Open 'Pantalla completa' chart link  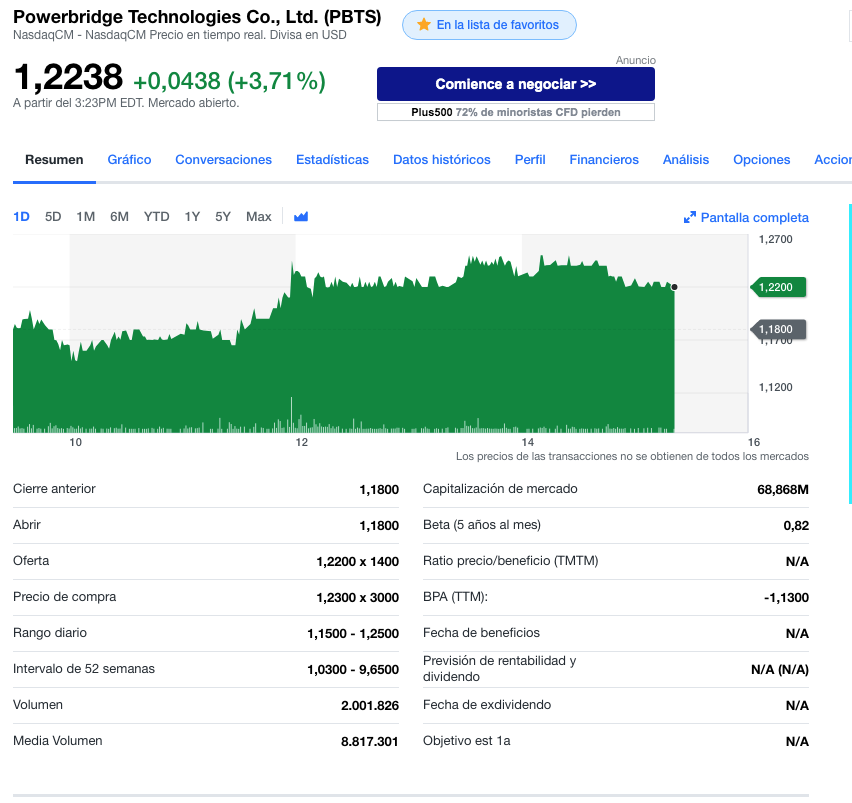(754, 217)
